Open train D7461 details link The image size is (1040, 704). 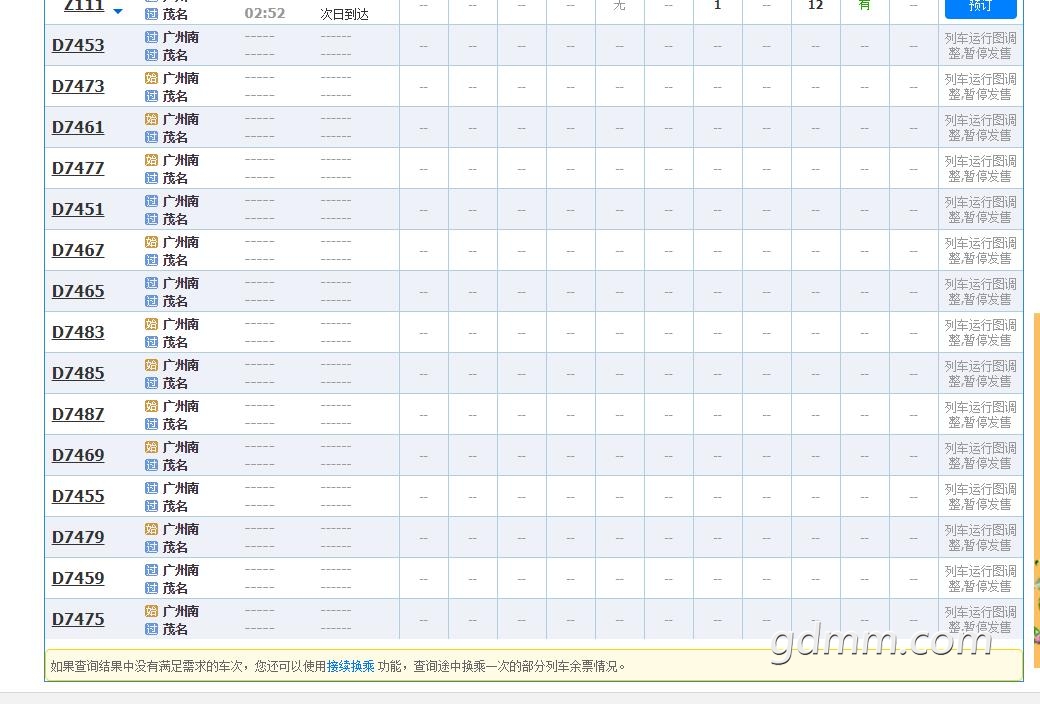[78, 127]
